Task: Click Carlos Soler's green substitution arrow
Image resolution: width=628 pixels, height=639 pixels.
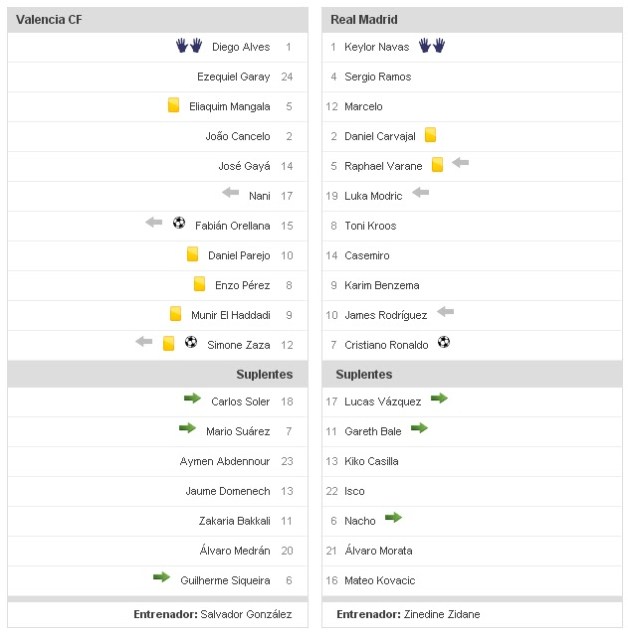Action: (x=192, y=400)
